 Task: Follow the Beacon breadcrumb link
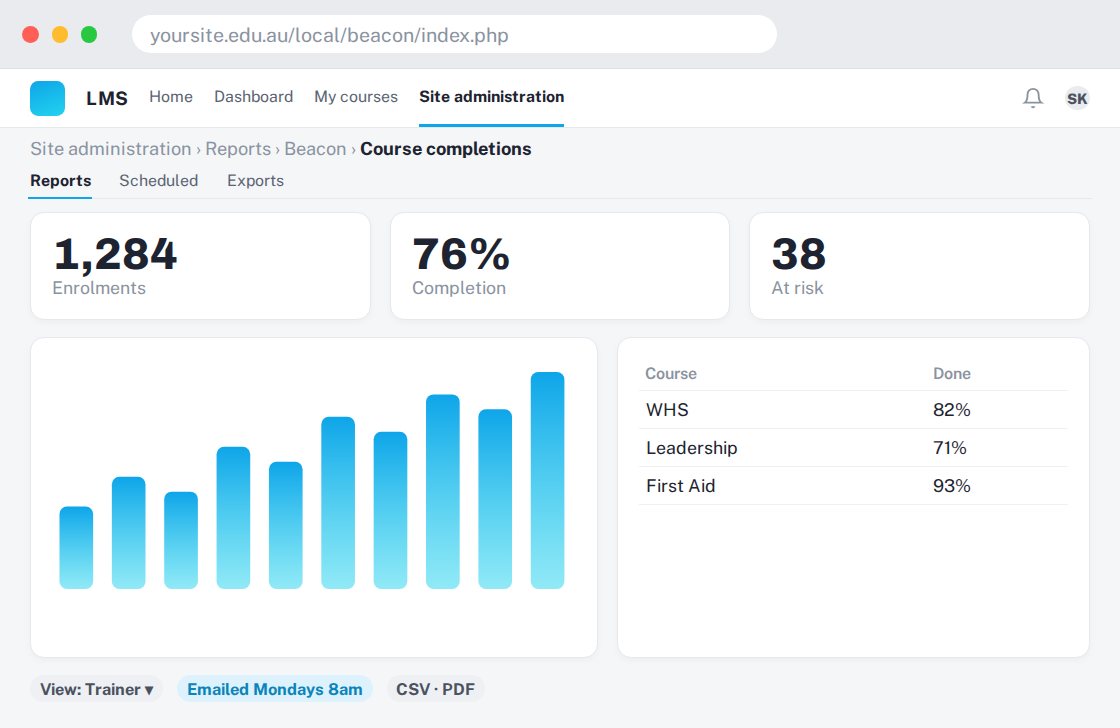(x=315, y=149)
